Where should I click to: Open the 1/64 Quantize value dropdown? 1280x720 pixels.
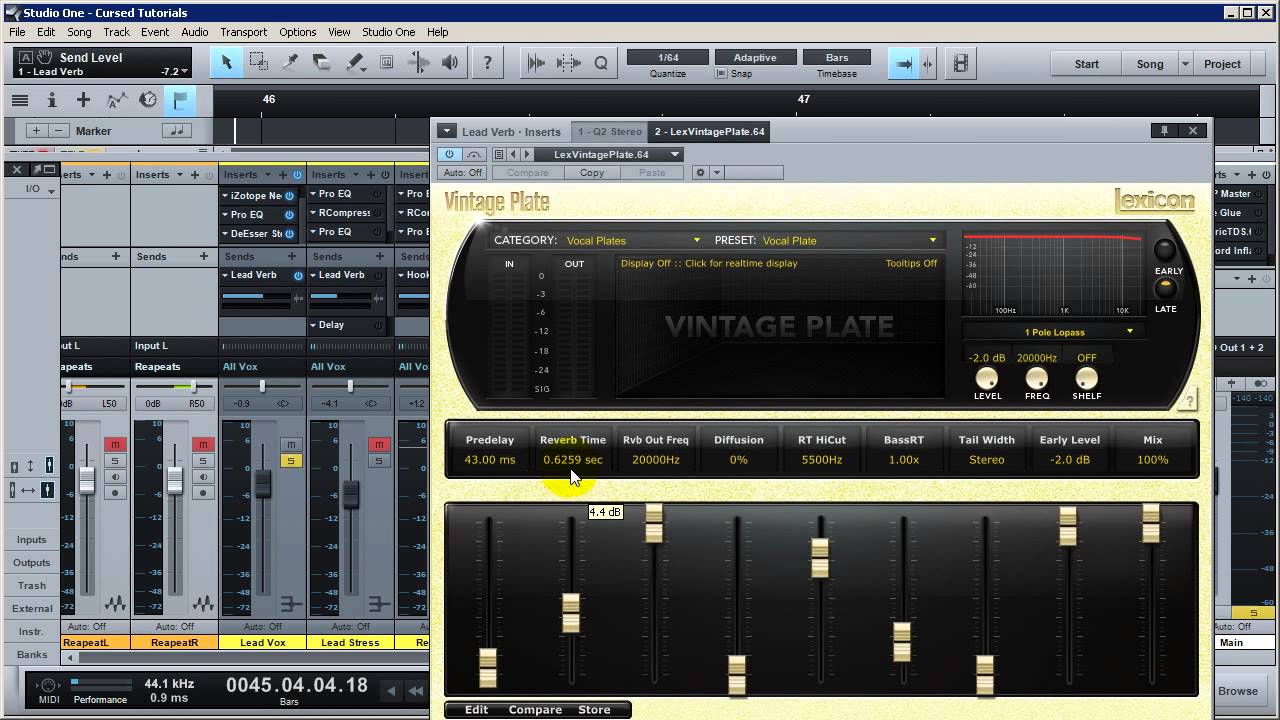[667, 57]
